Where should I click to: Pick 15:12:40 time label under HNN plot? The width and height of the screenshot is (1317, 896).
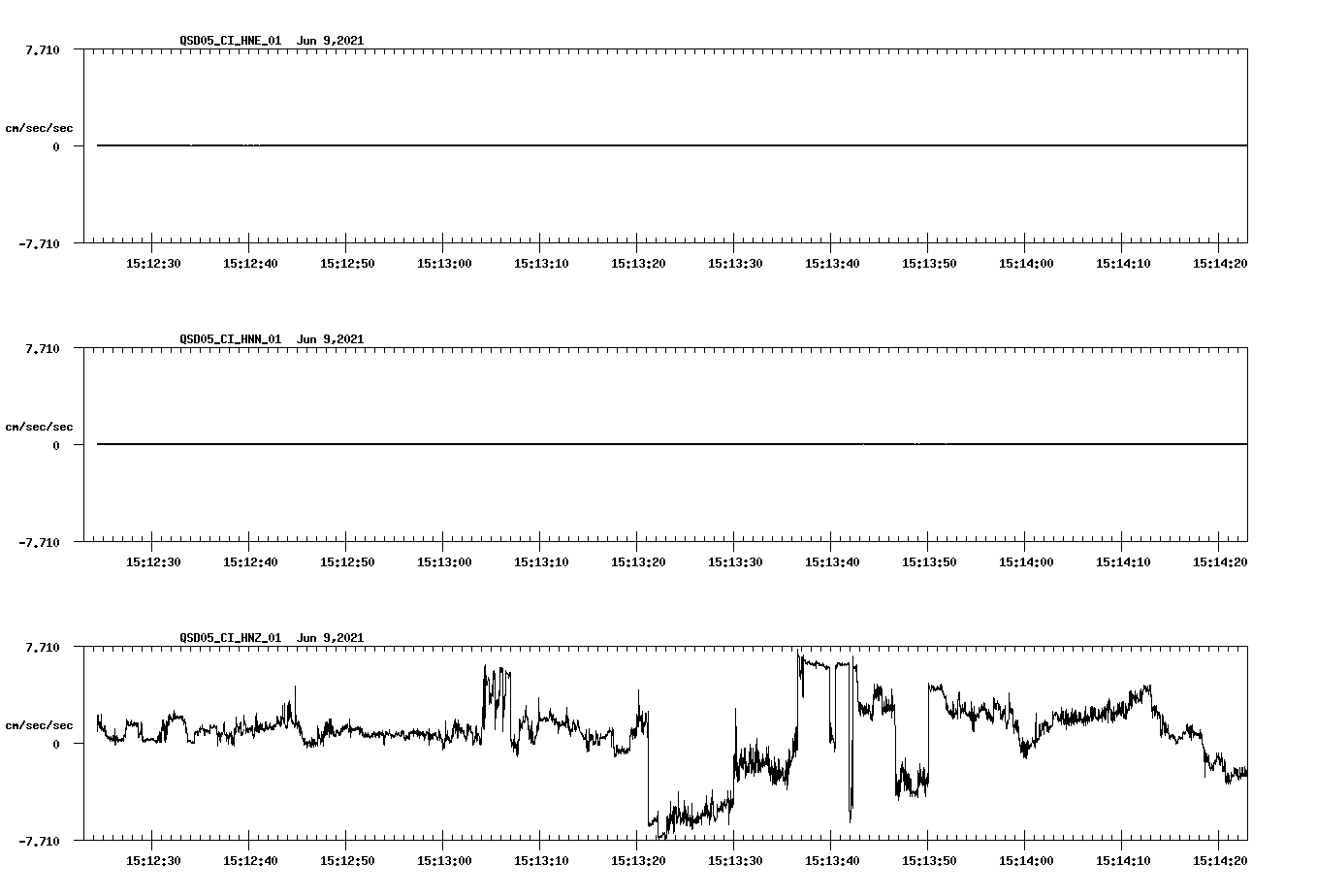click(250, 562)
